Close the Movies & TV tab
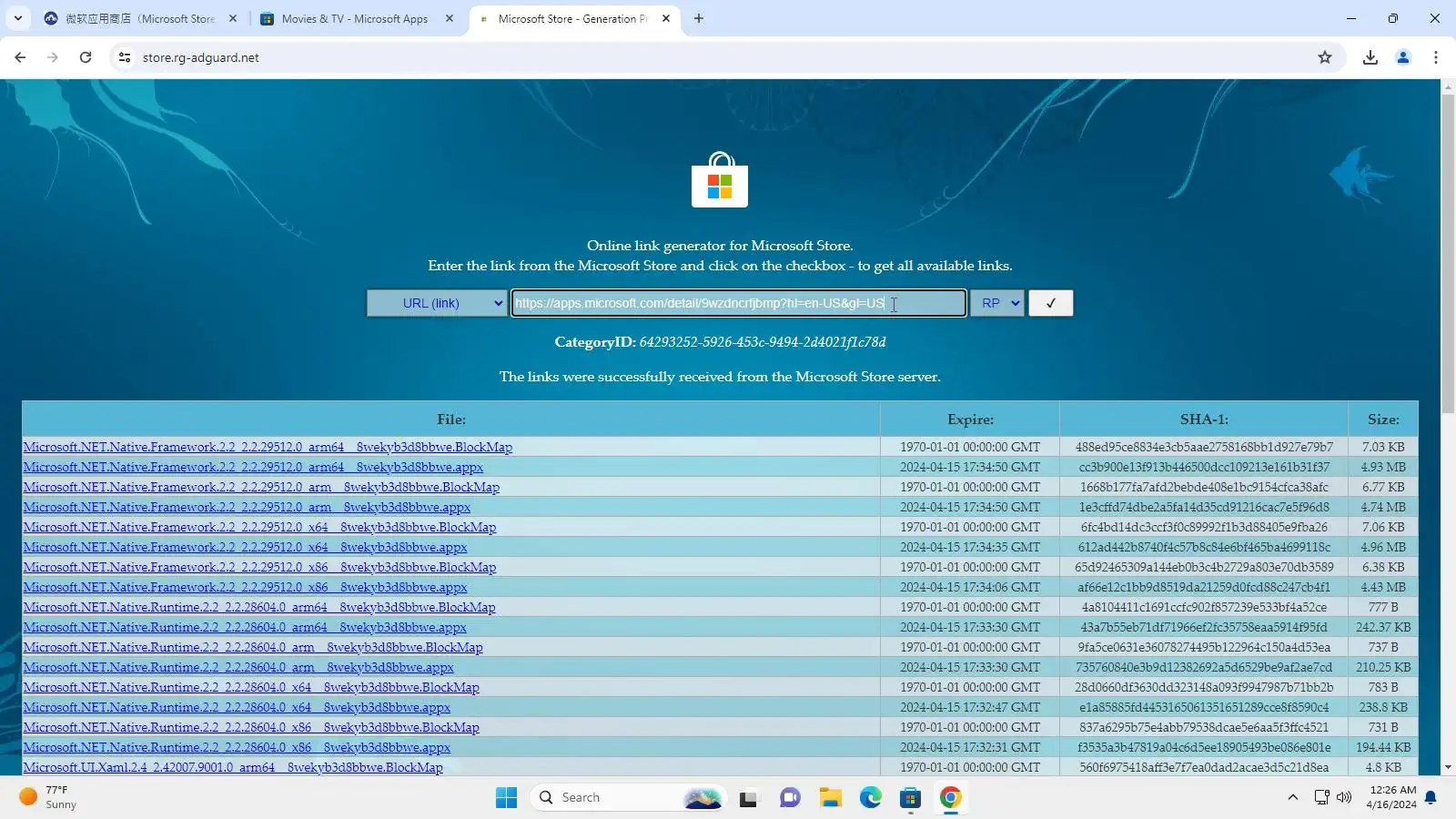This screenshot has width=1456, height=819. pyautogui.click(x=450, y=18)
